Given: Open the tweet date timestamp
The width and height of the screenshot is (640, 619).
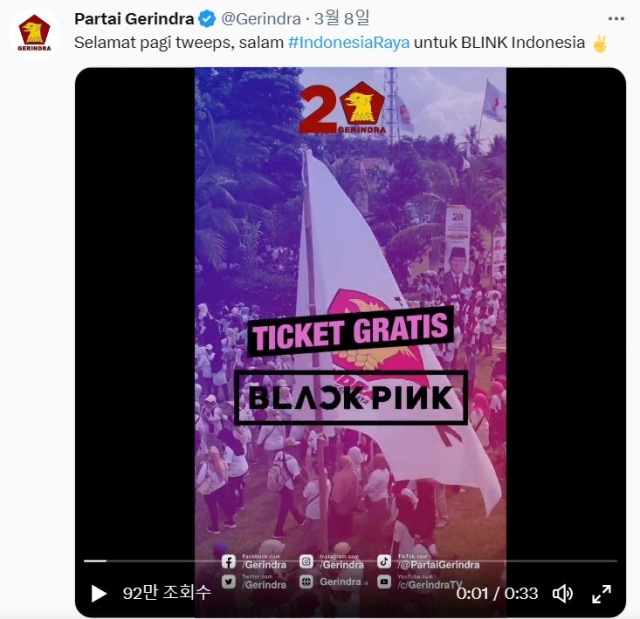Looking at the screenshot, I should pos(341,18).
